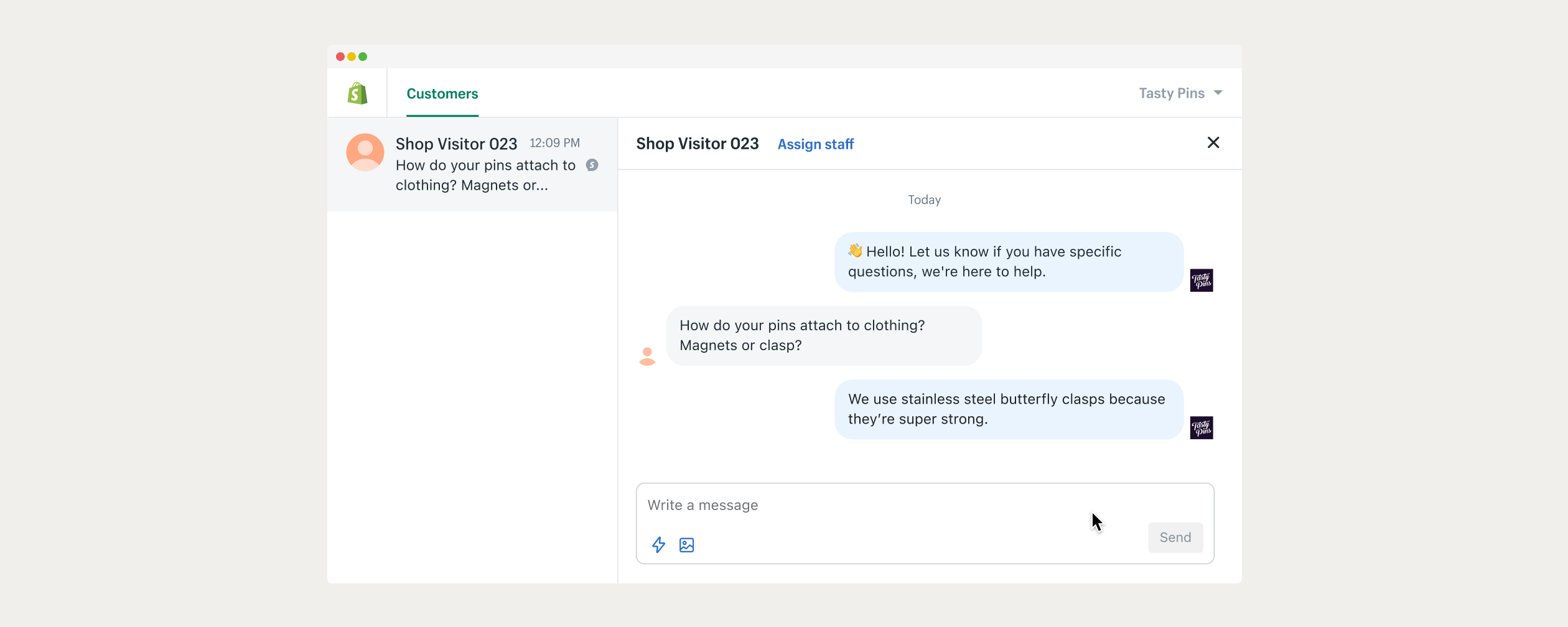This screenshot has height=627, width=1568.
Task: Select the 'Hello! Let us know' greeting bubble
Action: [1009, 262]
